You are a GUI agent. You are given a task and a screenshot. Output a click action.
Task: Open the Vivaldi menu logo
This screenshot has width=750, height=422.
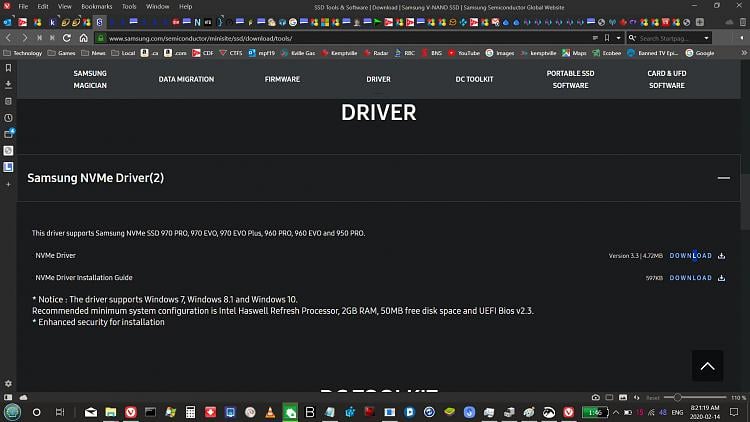7,6
